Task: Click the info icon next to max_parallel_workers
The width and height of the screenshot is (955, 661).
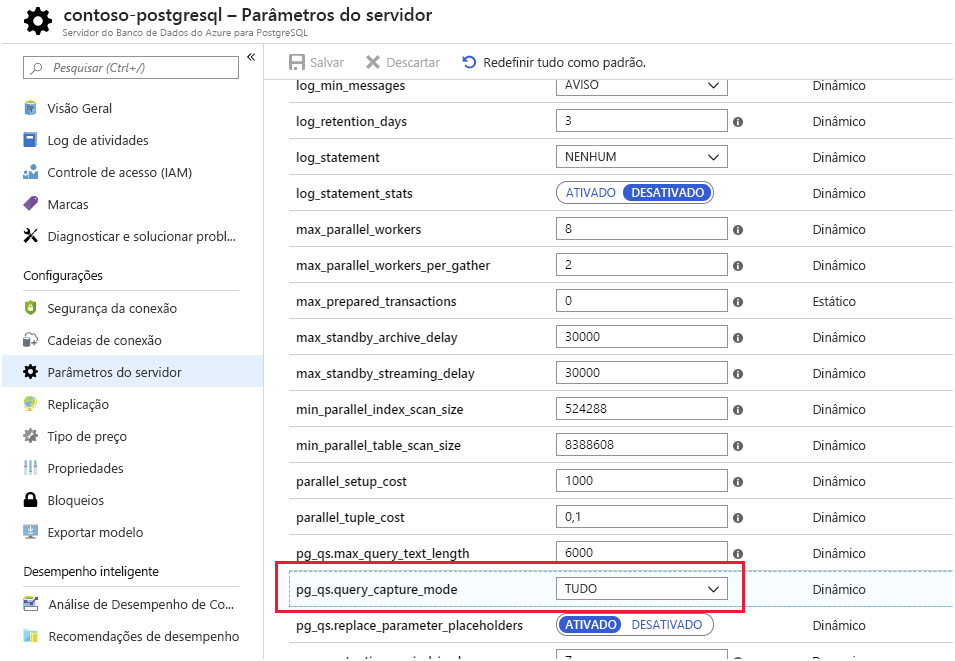Action: [x=738, y=230]
